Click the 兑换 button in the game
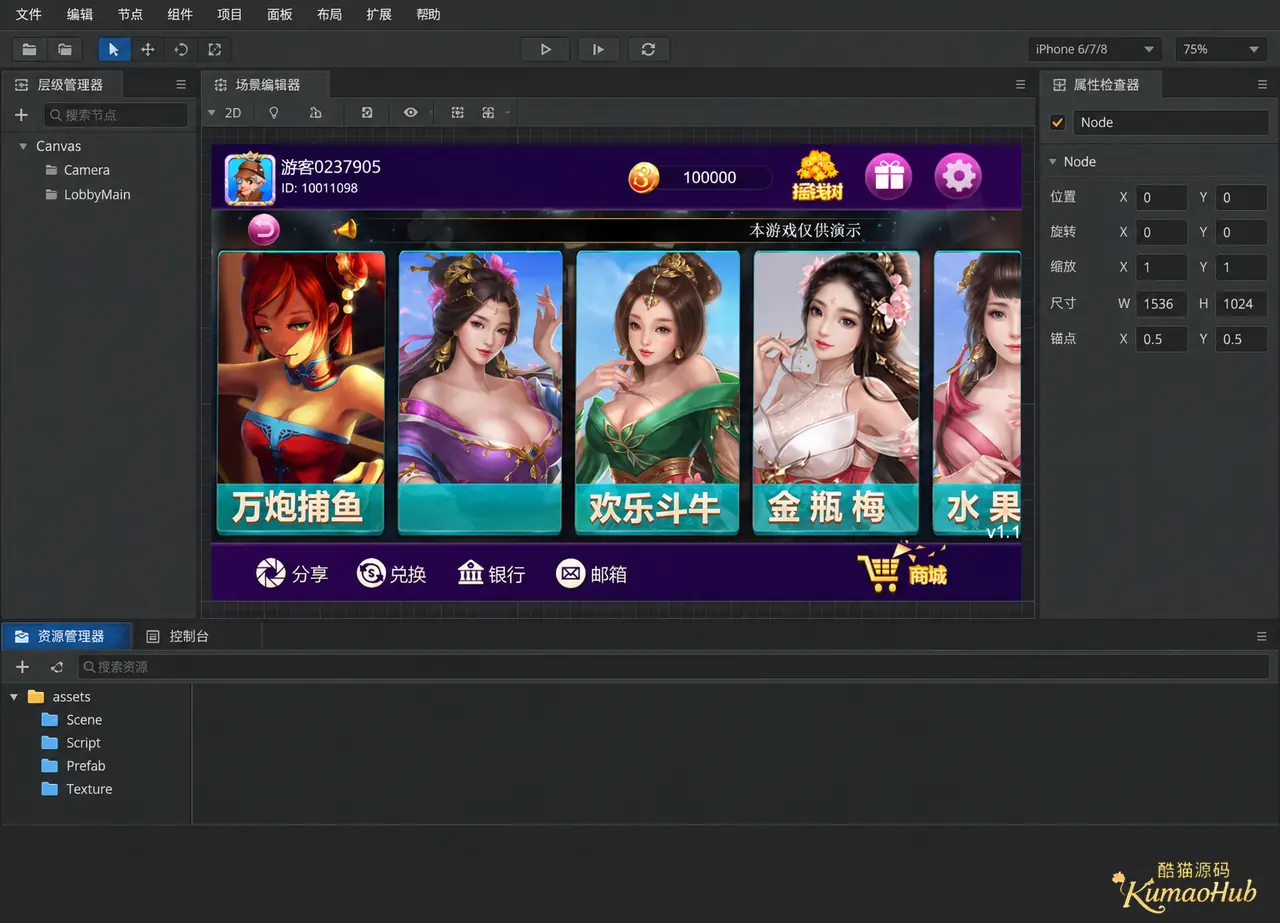This screenshot has height=923, width=1280. point(391,574)
